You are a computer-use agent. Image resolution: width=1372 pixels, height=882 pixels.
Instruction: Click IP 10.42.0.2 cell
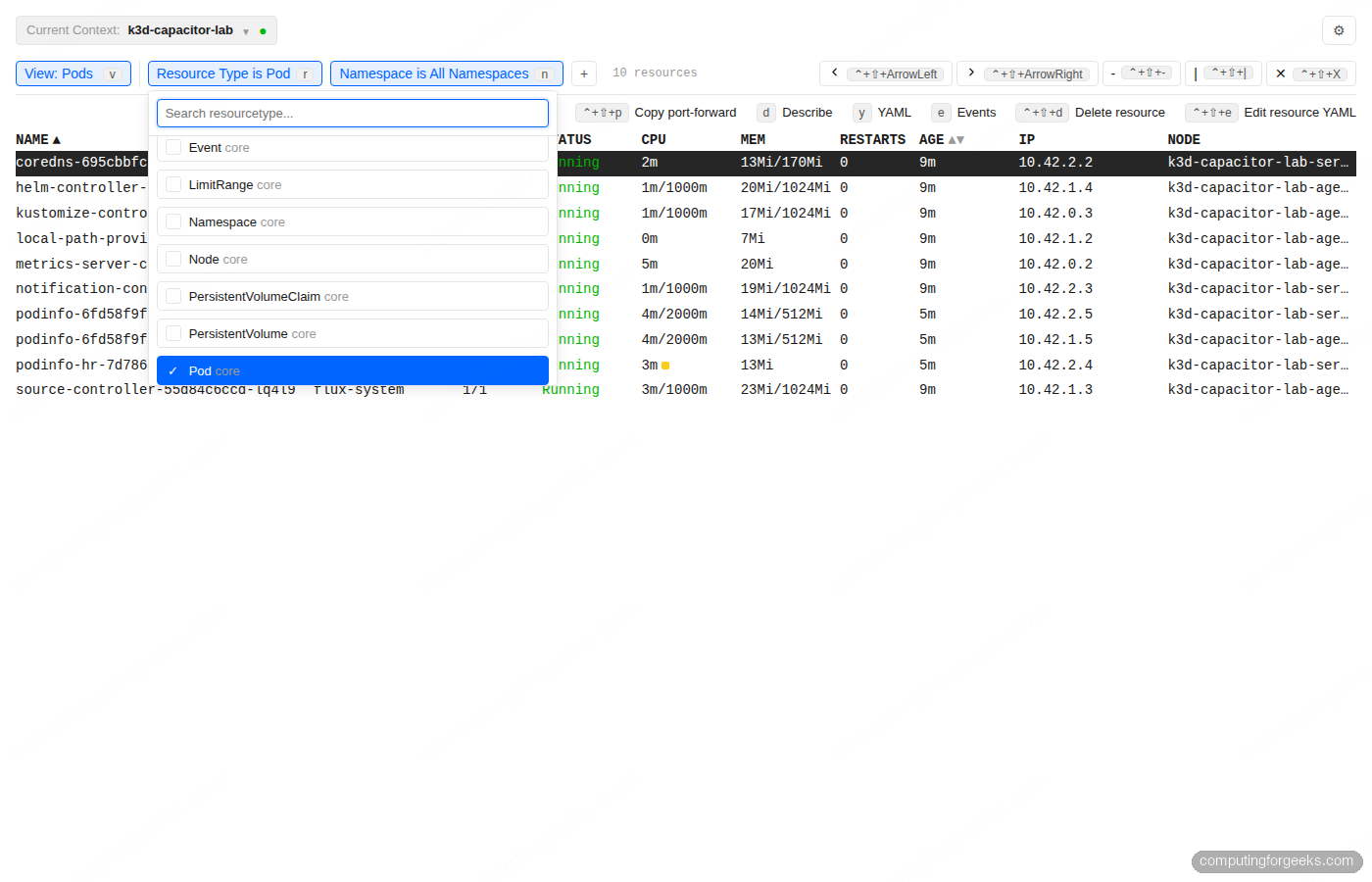click(1055, 265)
